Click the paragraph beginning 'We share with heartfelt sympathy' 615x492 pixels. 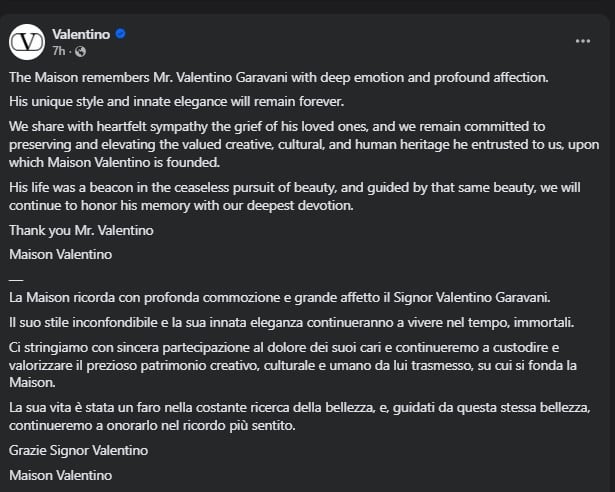tap(300, 145)
